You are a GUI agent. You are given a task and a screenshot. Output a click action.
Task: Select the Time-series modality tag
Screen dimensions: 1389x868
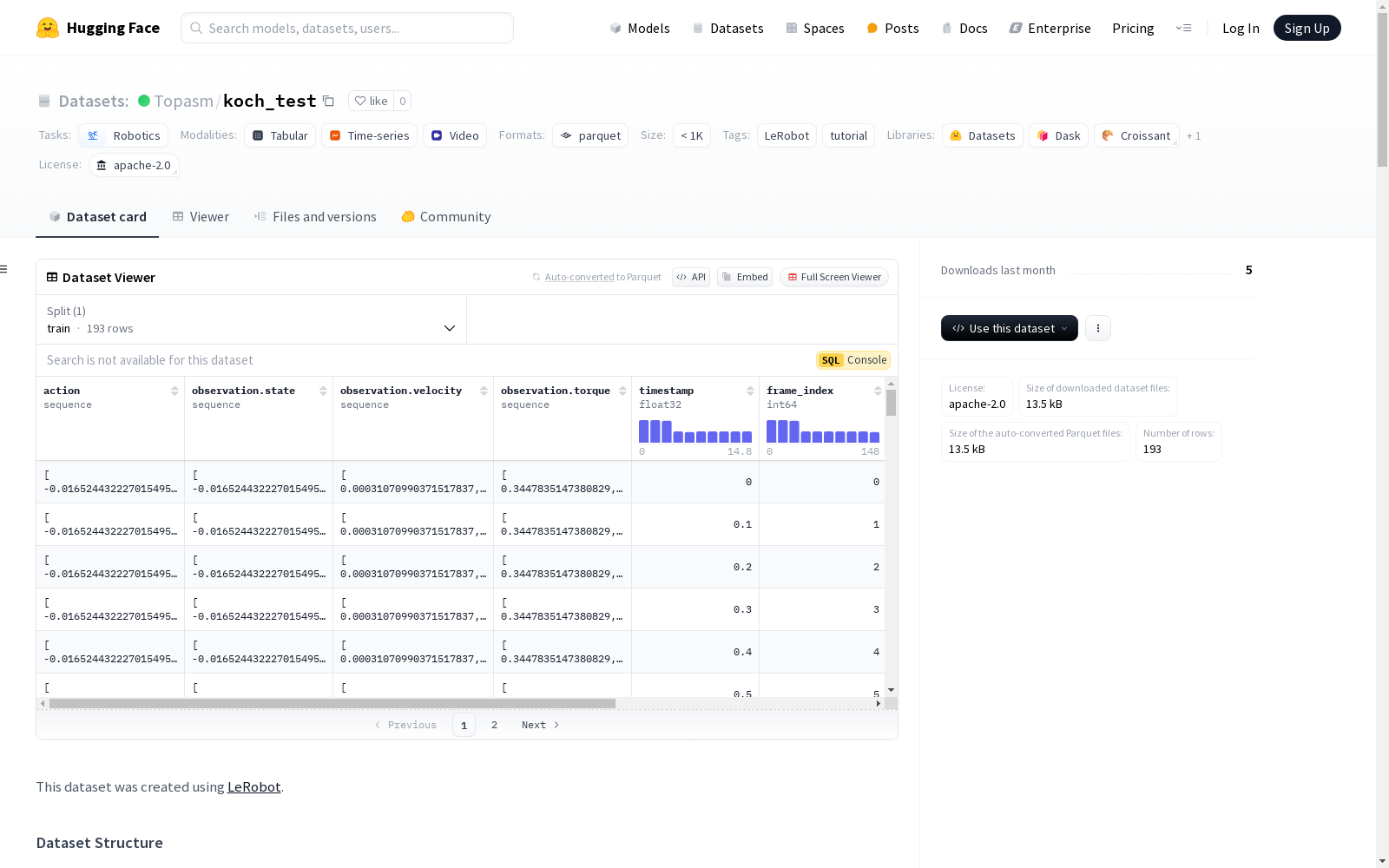(369, 135)
